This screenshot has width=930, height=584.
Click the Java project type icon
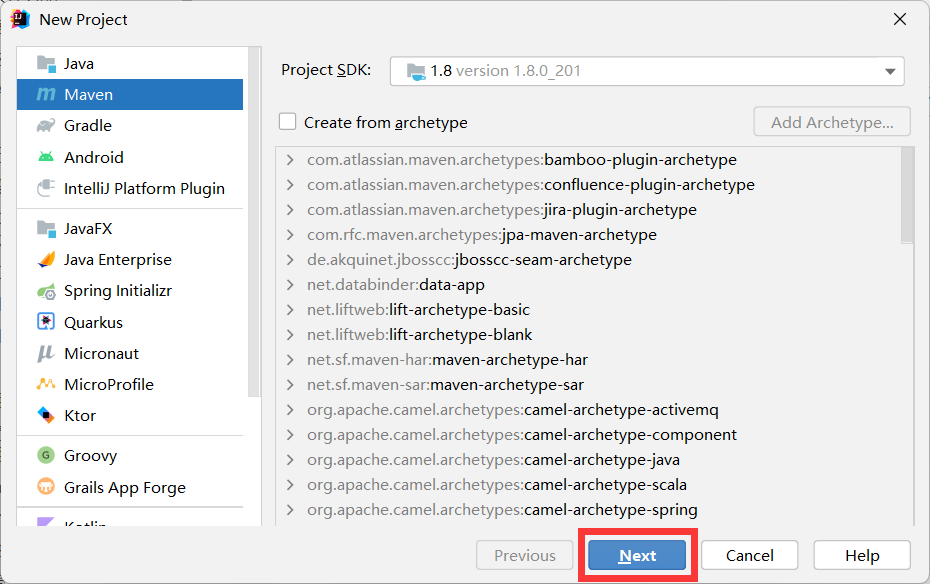pos(46,63)
